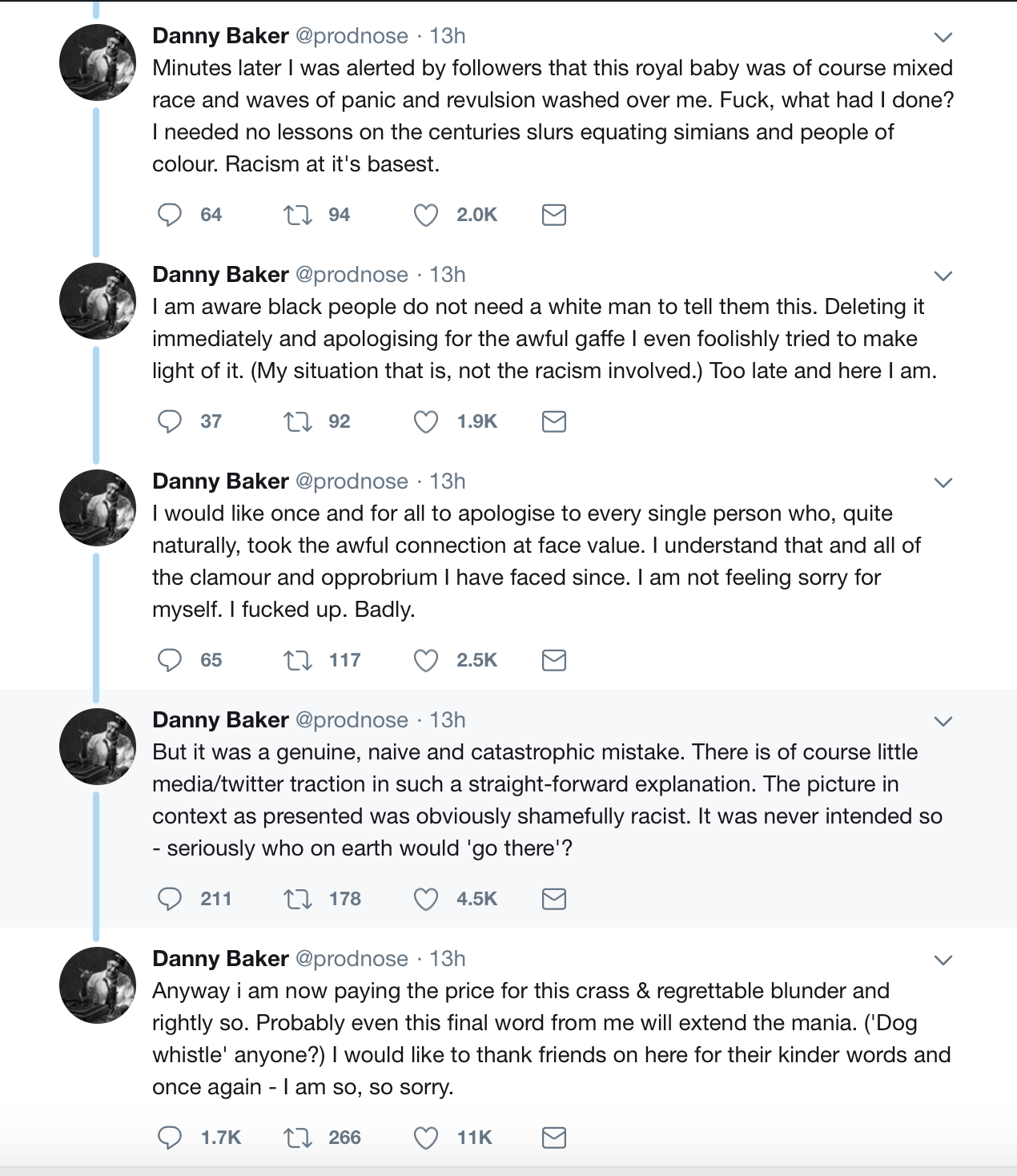This screenshot has width=1017, height=1176.
Task: Click the @prodnose handle on the last tweet
Action: coord(352,959)
